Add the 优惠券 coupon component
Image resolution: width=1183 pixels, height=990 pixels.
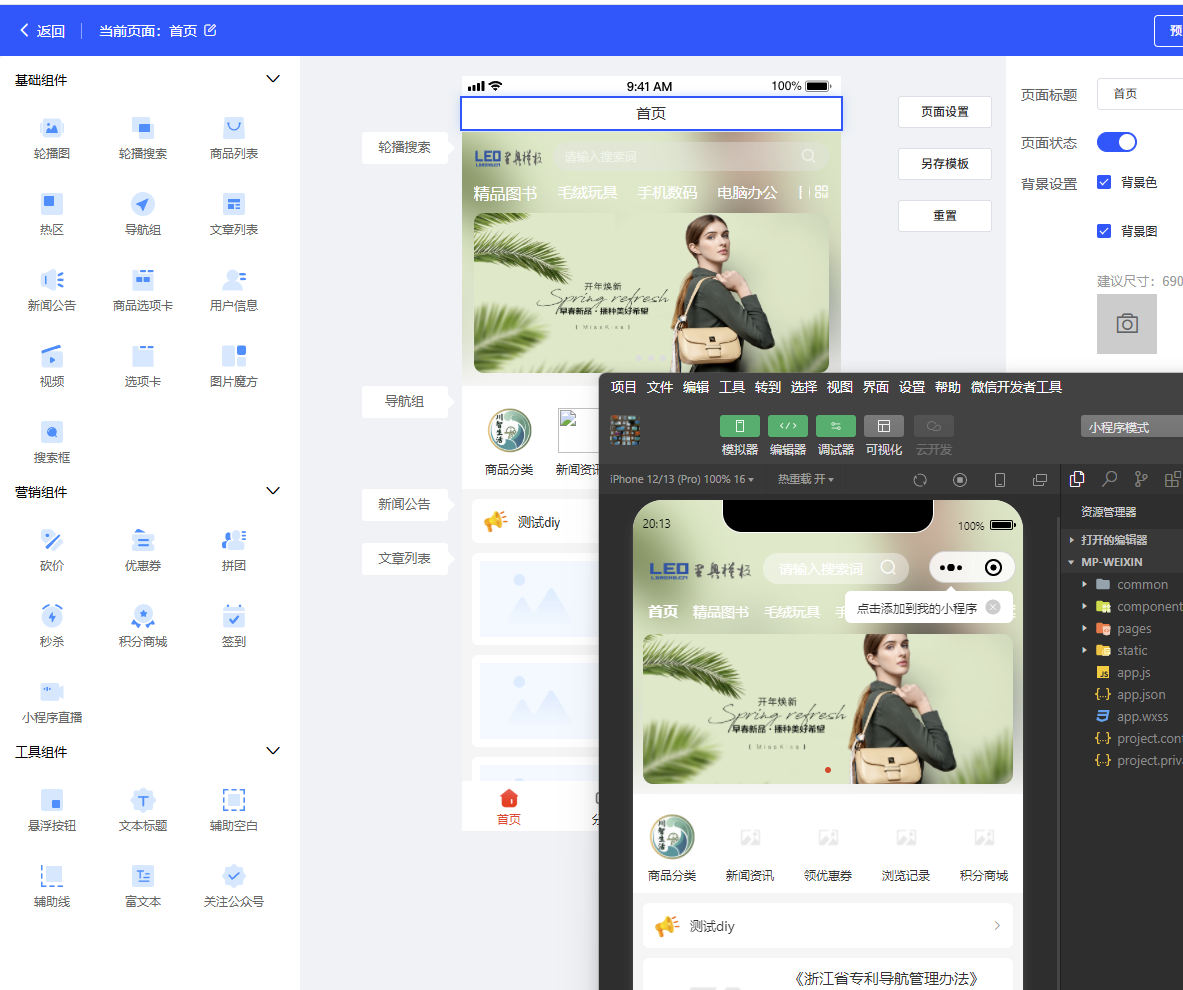143,551
